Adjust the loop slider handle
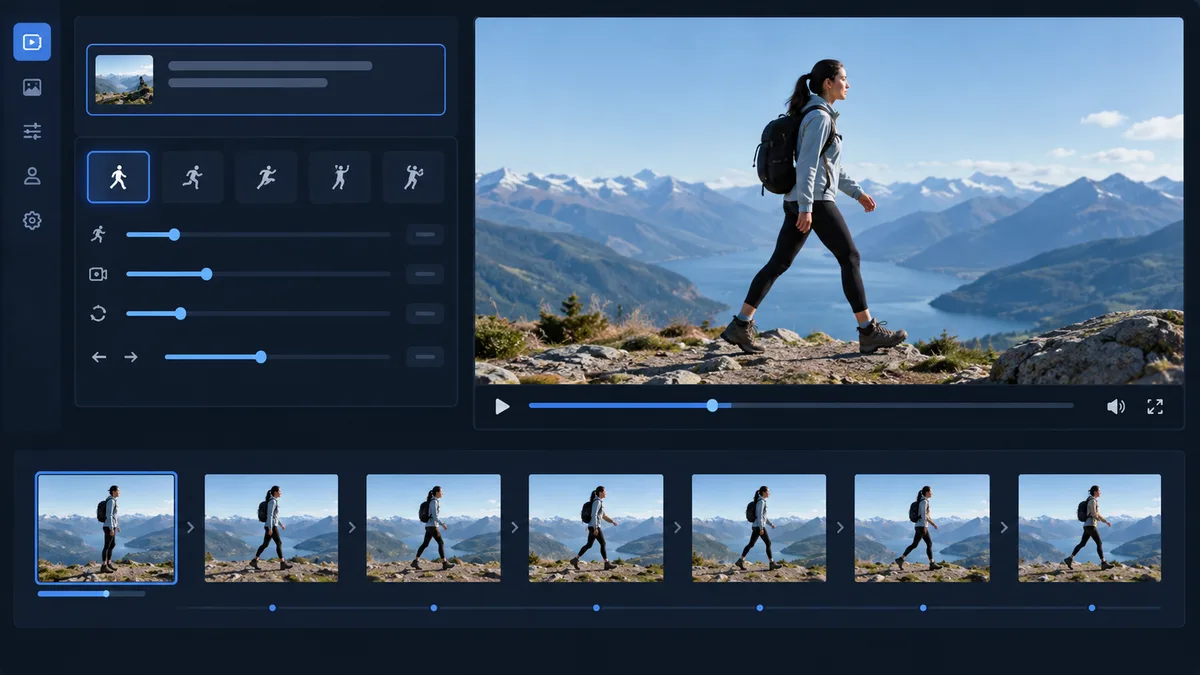This screenshot has height=675, width=1200. click(180, 313)
